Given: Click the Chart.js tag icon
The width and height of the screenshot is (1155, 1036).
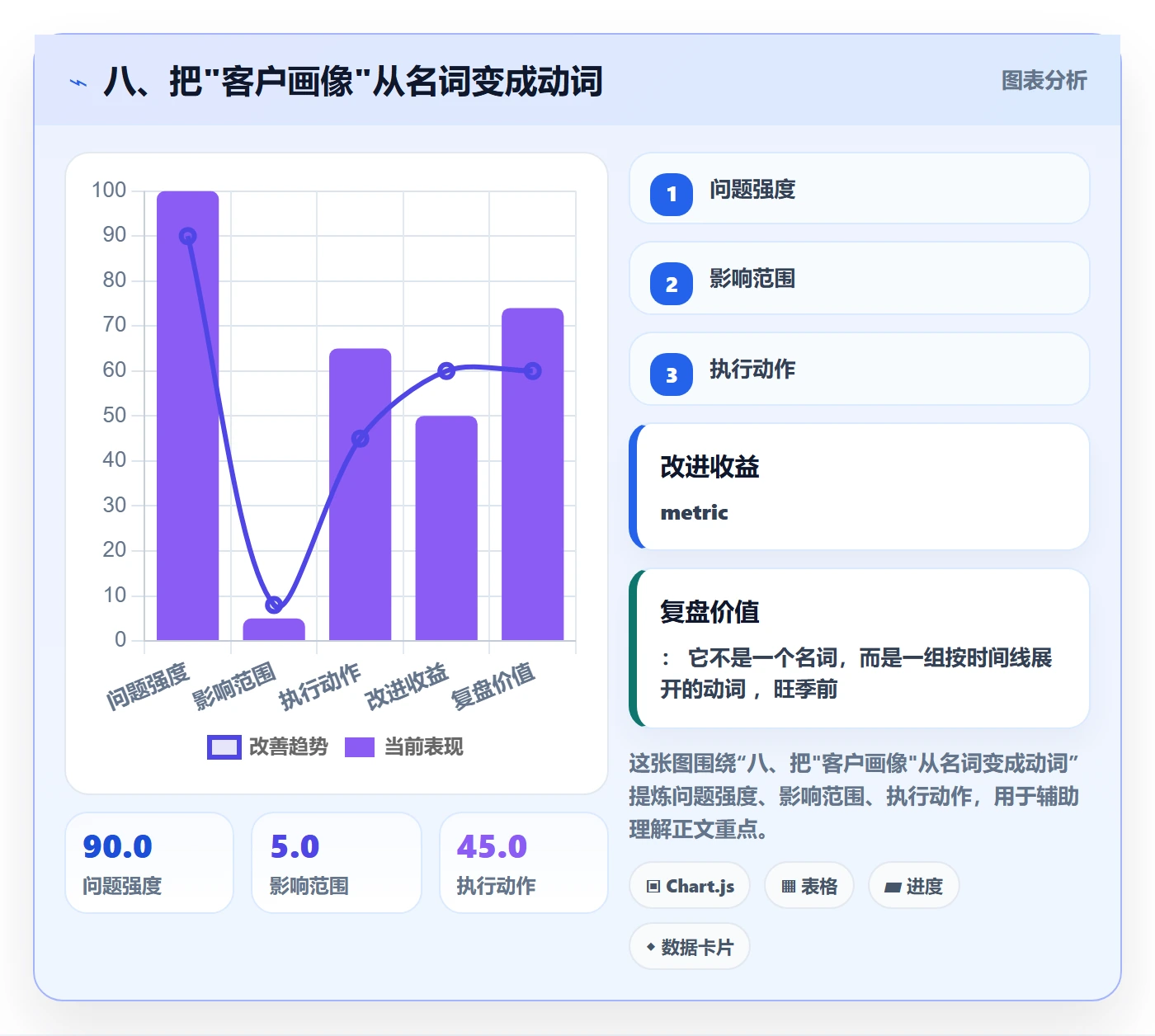Looking at the screenshot, I should (x=653, y=887).
